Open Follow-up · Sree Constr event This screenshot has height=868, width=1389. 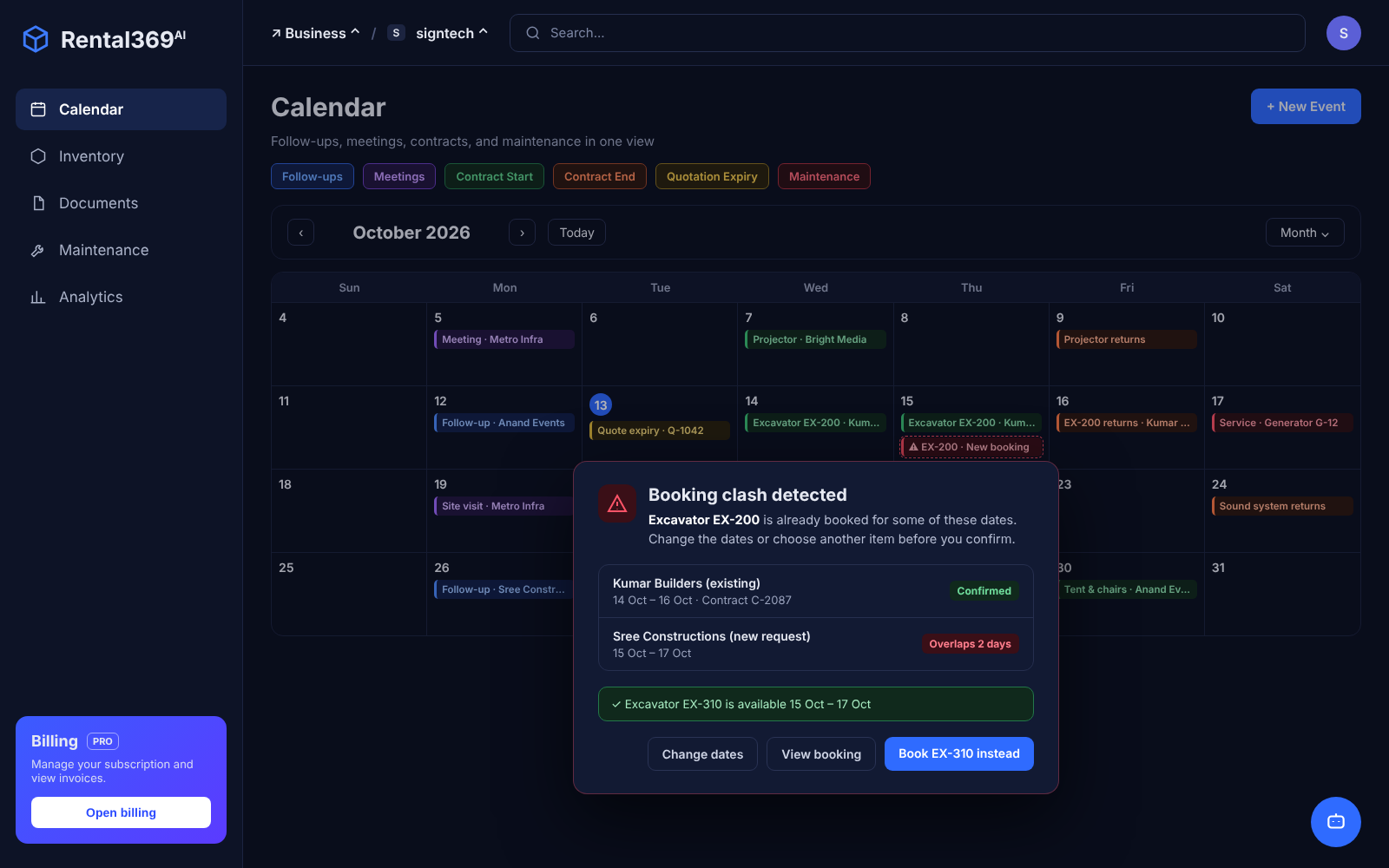[504, 589]
